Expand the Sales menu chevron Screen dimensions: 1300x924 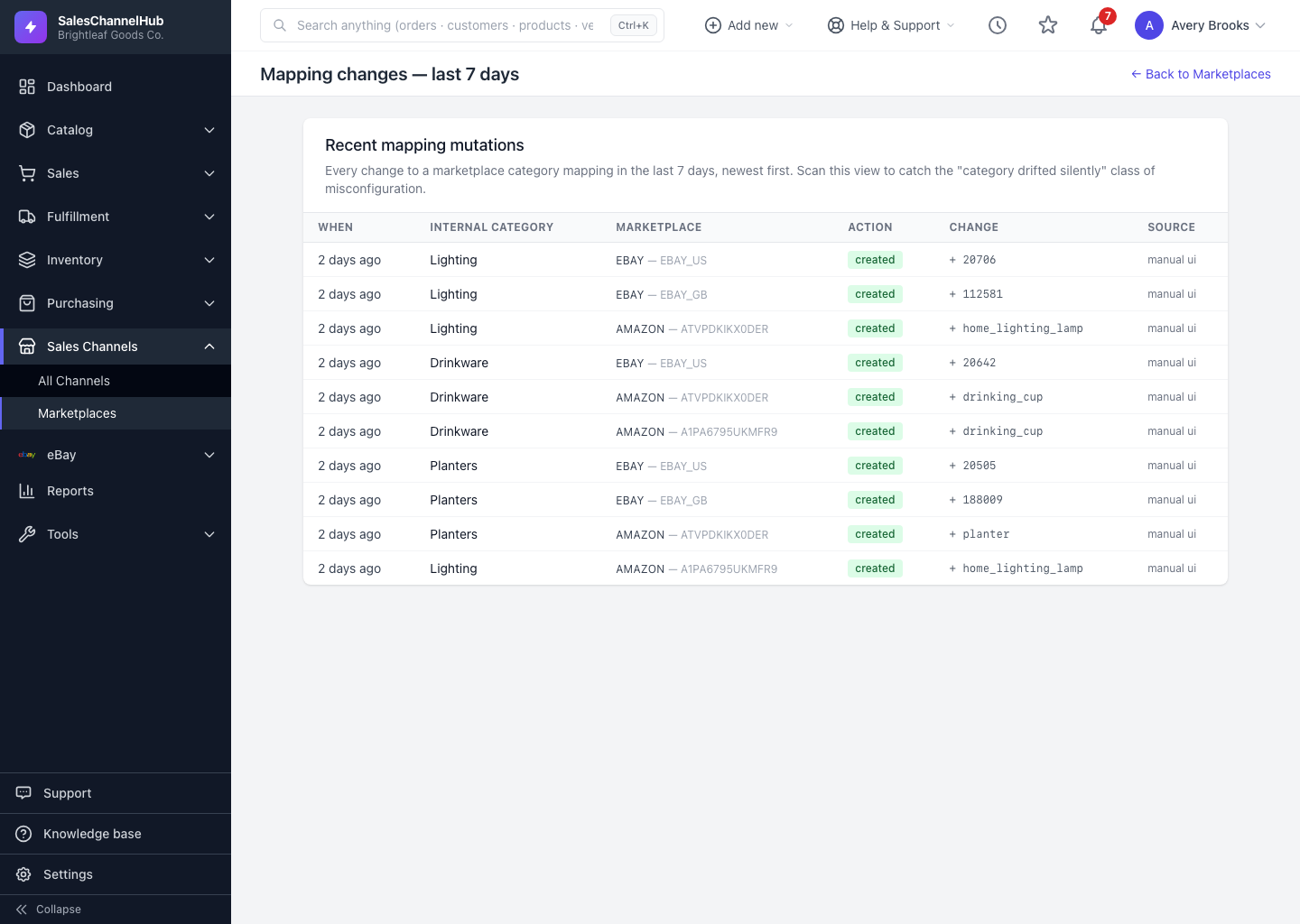[209, 173]
